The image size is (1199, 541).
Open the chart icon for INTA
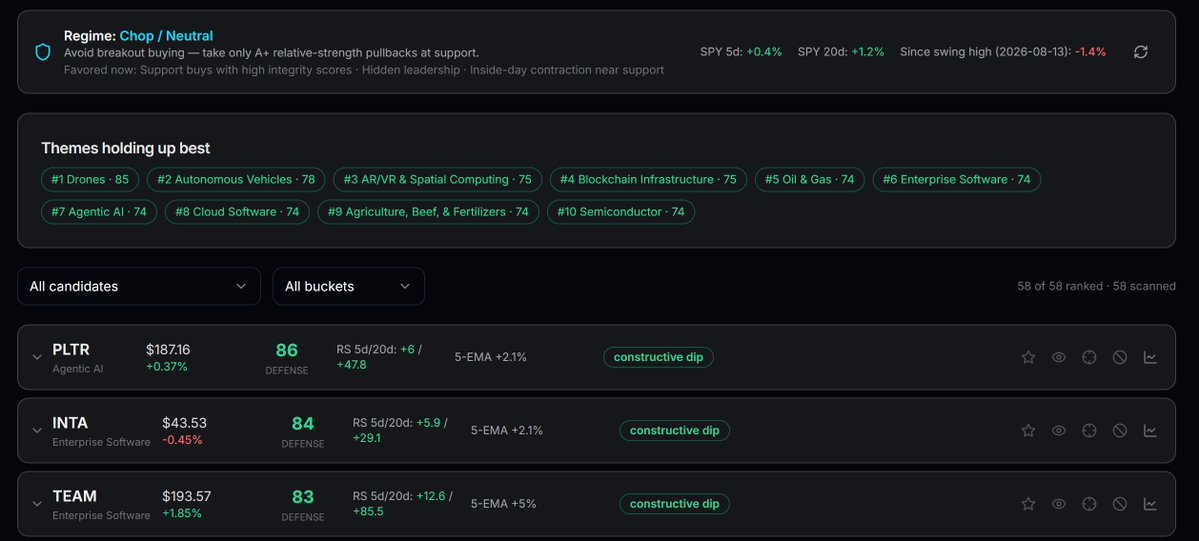tap(1150, 431)
